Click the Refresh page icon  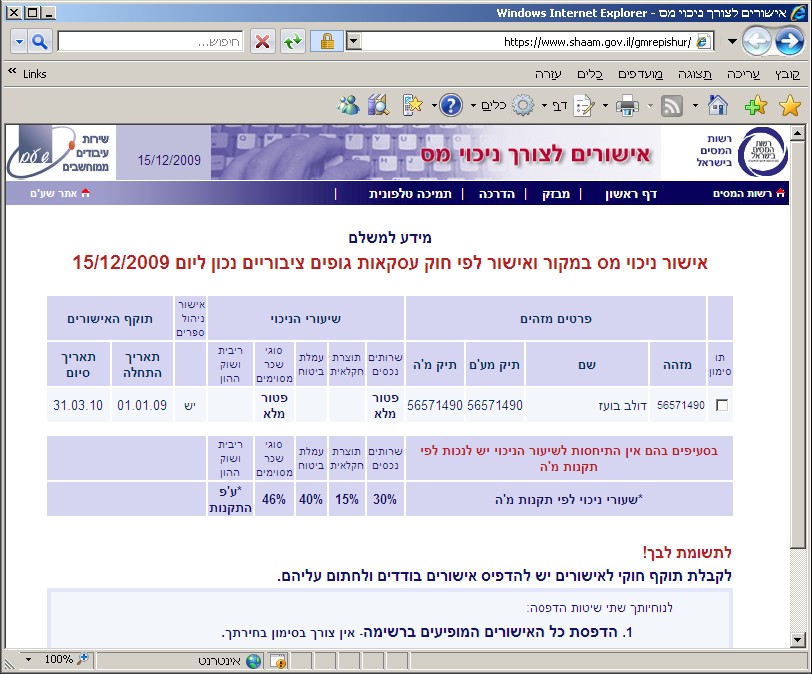tap(292, 42)
